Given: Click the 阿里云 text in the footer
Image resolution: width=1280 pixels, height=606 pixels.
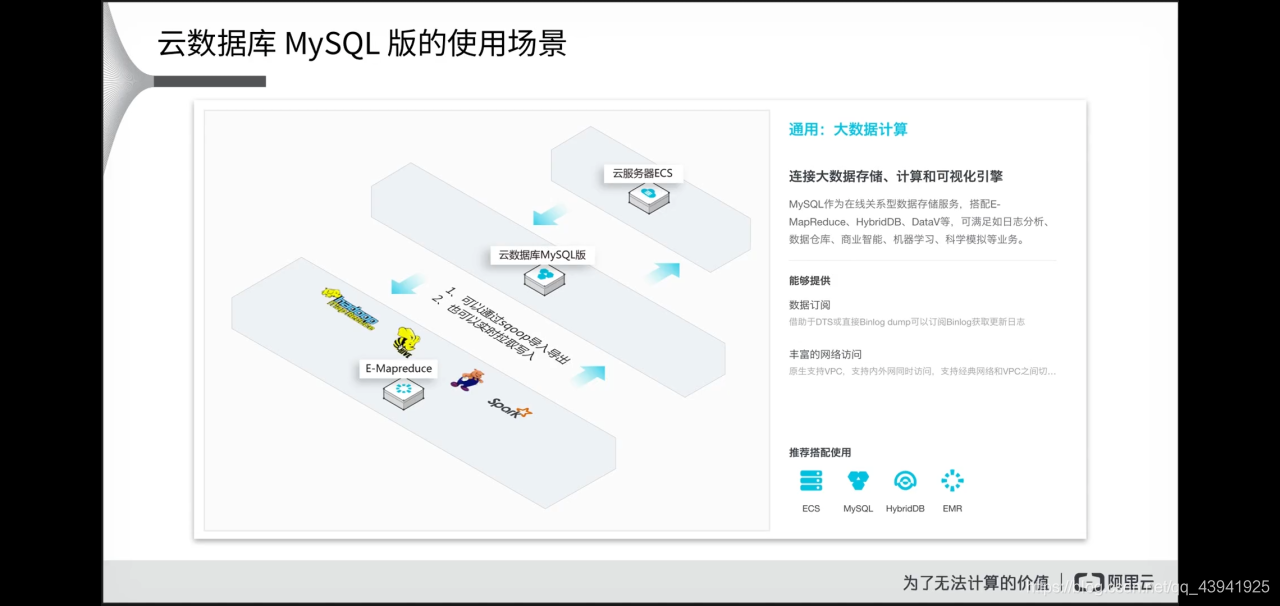Looking at the screenshot, I should point(1131,582).
